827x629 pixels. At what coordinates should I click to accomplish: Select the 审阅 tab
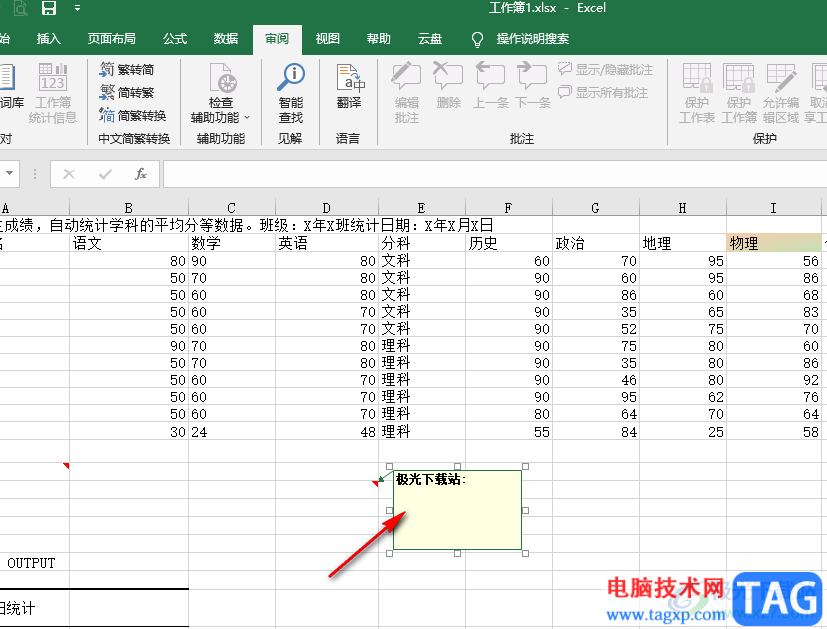point(277,39)
